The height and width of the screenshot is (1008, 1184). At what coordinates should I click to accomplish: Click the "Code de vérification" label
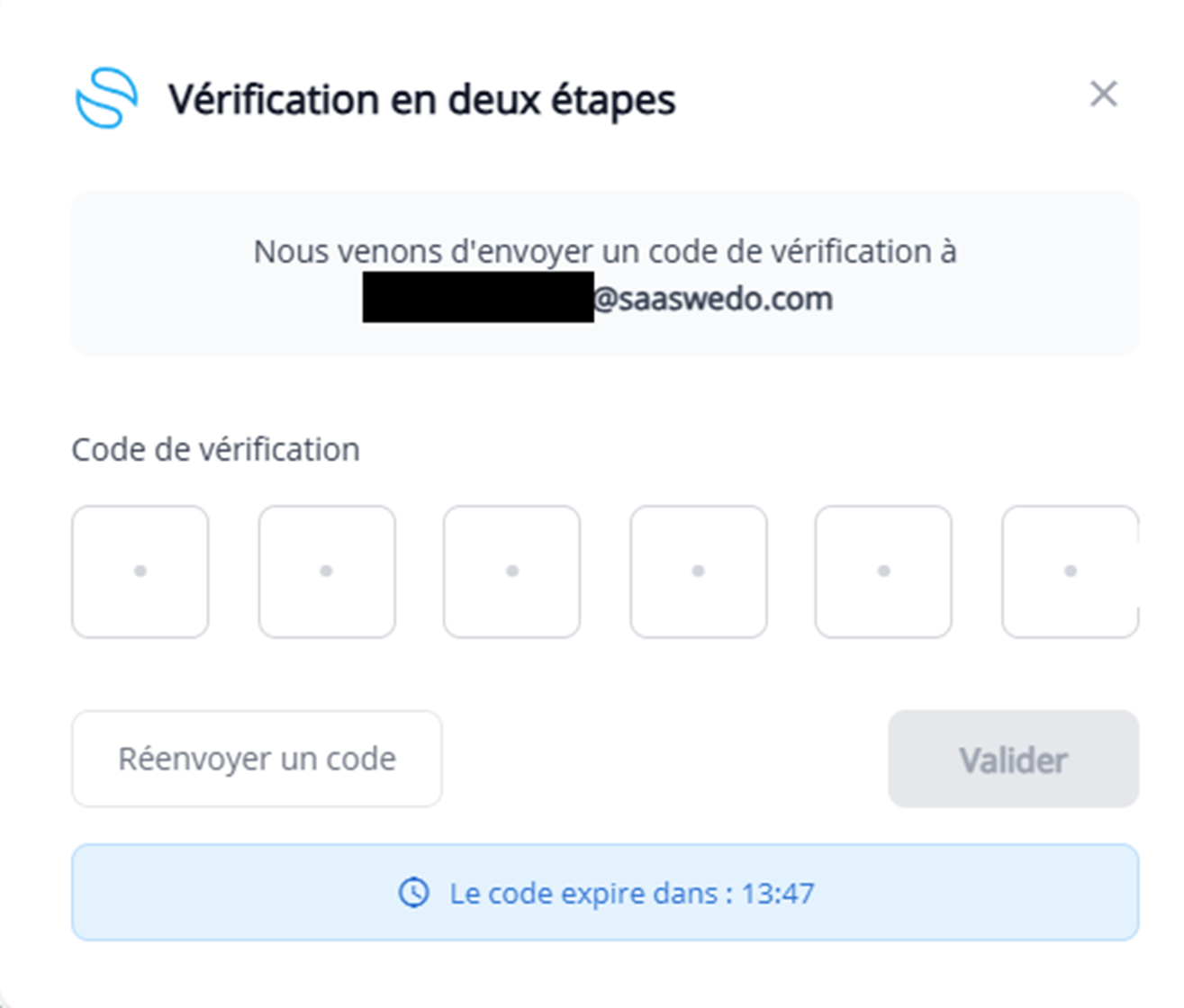(215, 449)
